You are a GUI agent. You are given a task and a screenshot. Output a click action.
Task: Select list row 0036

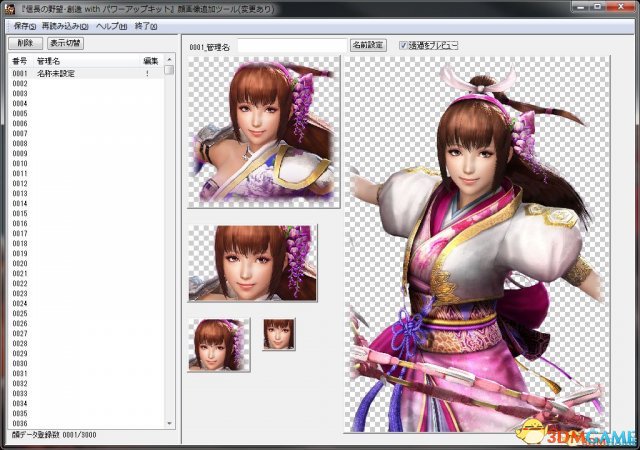[87, 423]
